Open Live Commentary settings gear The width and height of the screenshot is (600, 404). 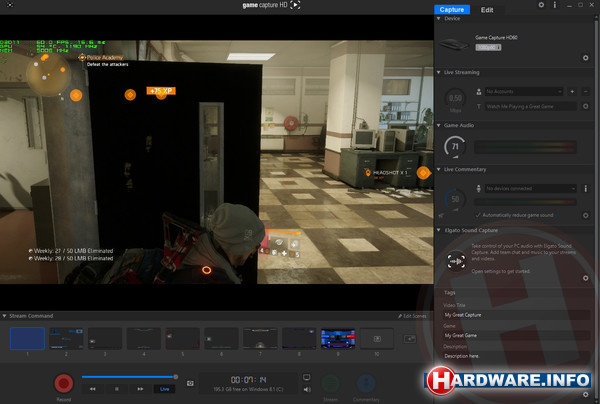(x=585, y=215)
